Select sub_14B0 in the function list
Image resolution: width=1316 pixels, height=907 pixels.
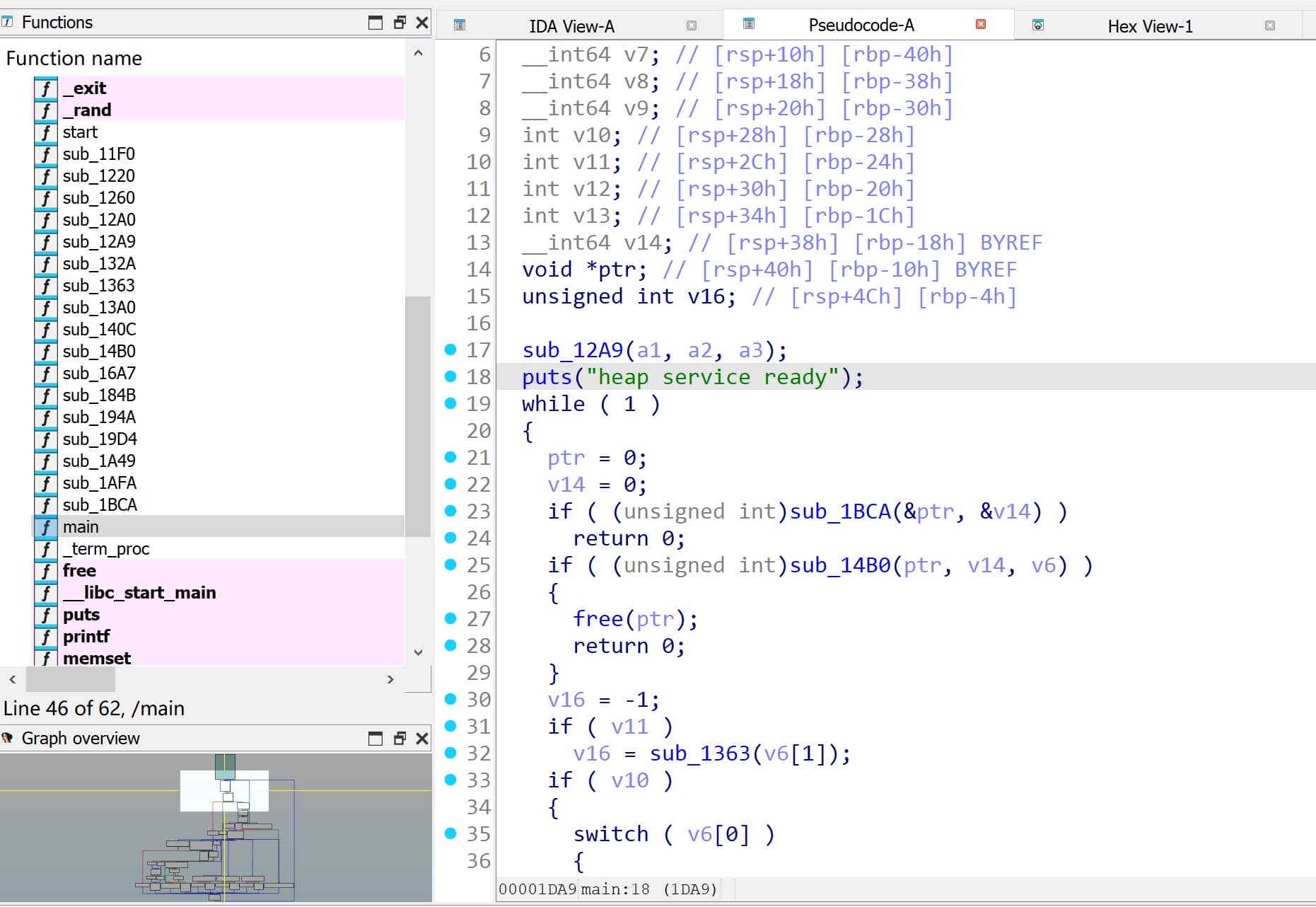click(99, 352)
